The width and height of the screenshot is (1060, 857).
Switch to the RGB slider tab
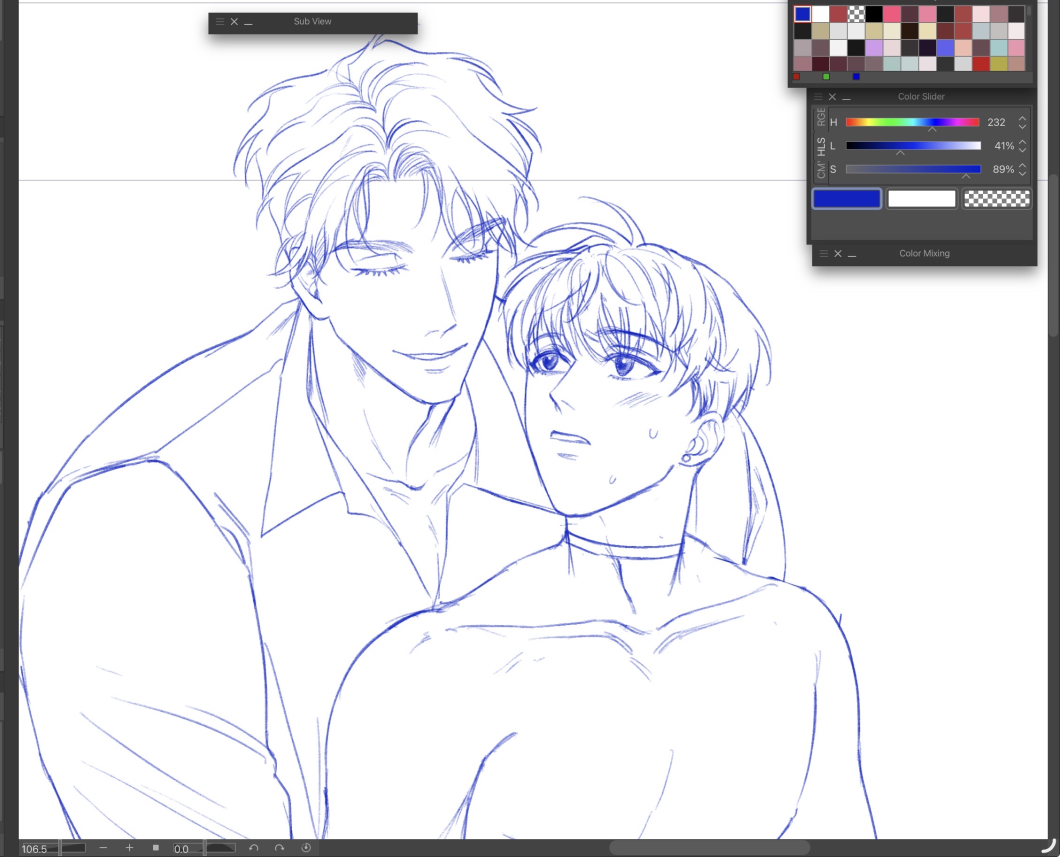coord(821,119)
